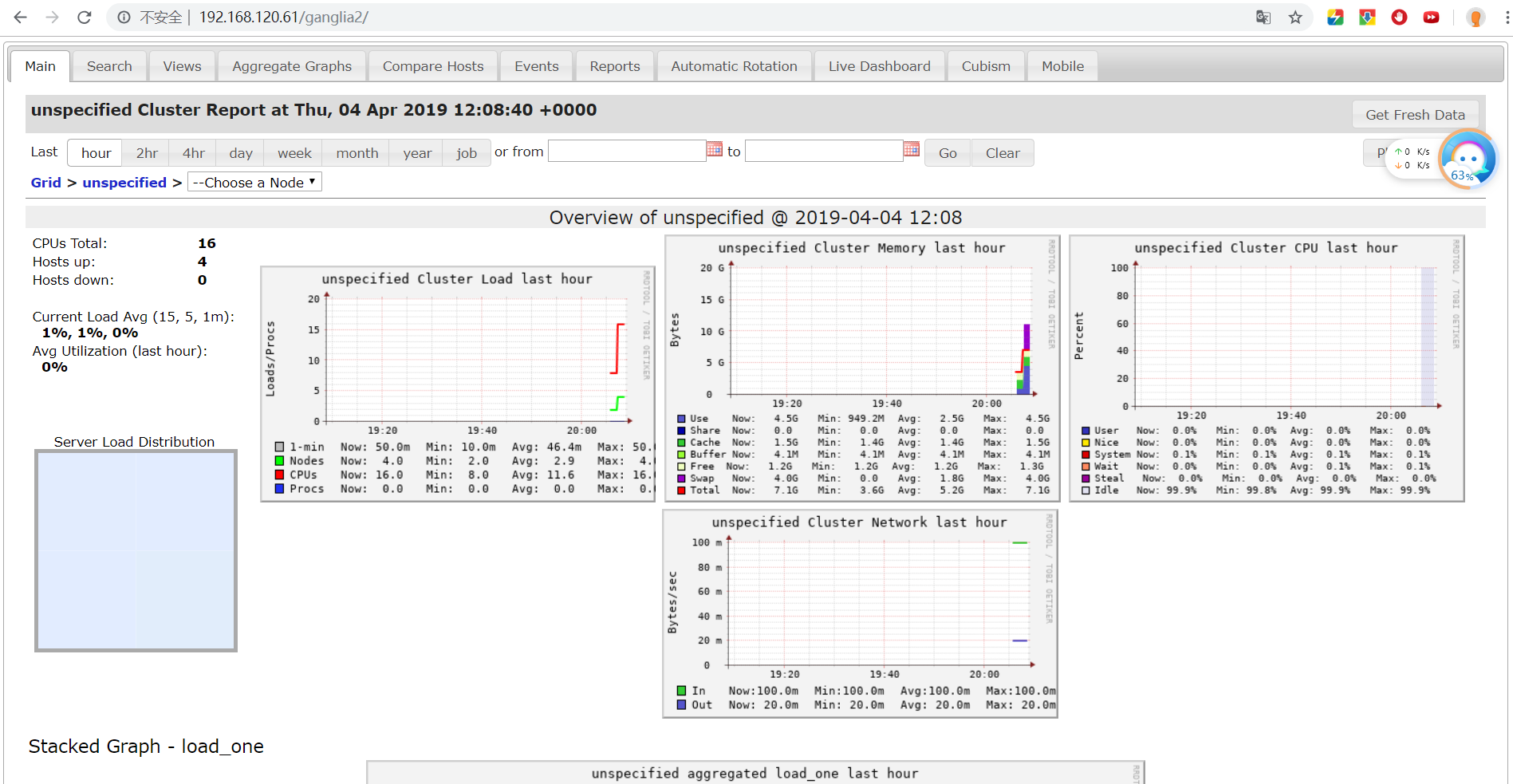Open the red circular Opera-style extension icon

point(1399,17)
